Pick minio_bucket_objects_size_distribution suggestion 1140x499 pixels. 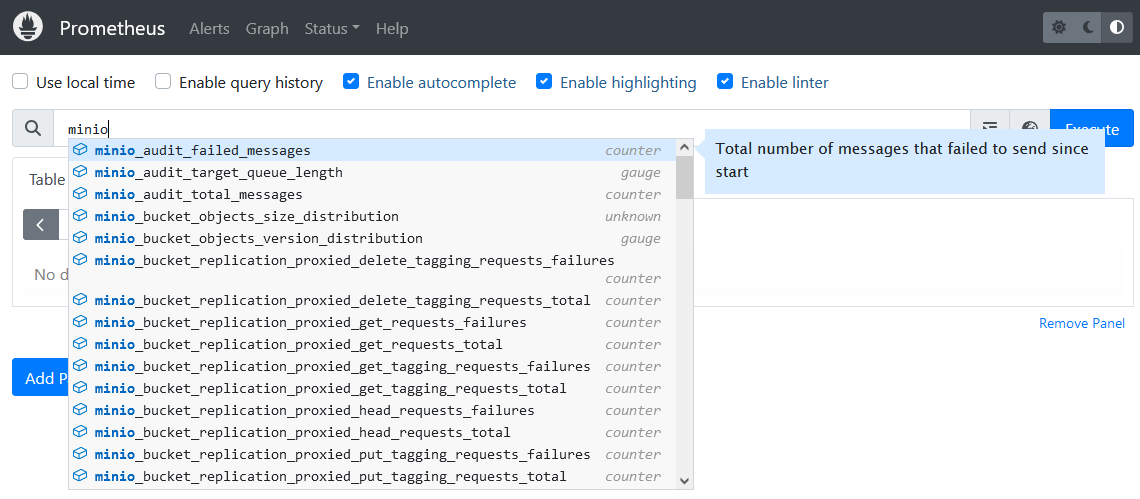click(x=372, y=216)
